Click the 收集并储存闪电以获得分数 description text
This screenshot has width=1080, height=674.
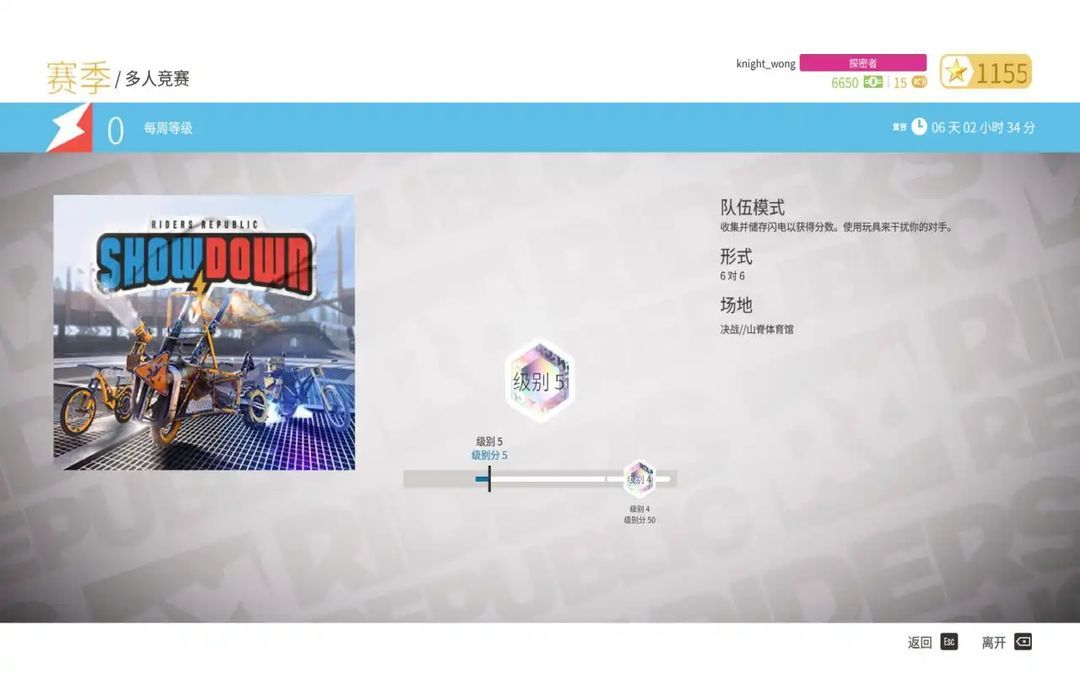click(836, 227)
